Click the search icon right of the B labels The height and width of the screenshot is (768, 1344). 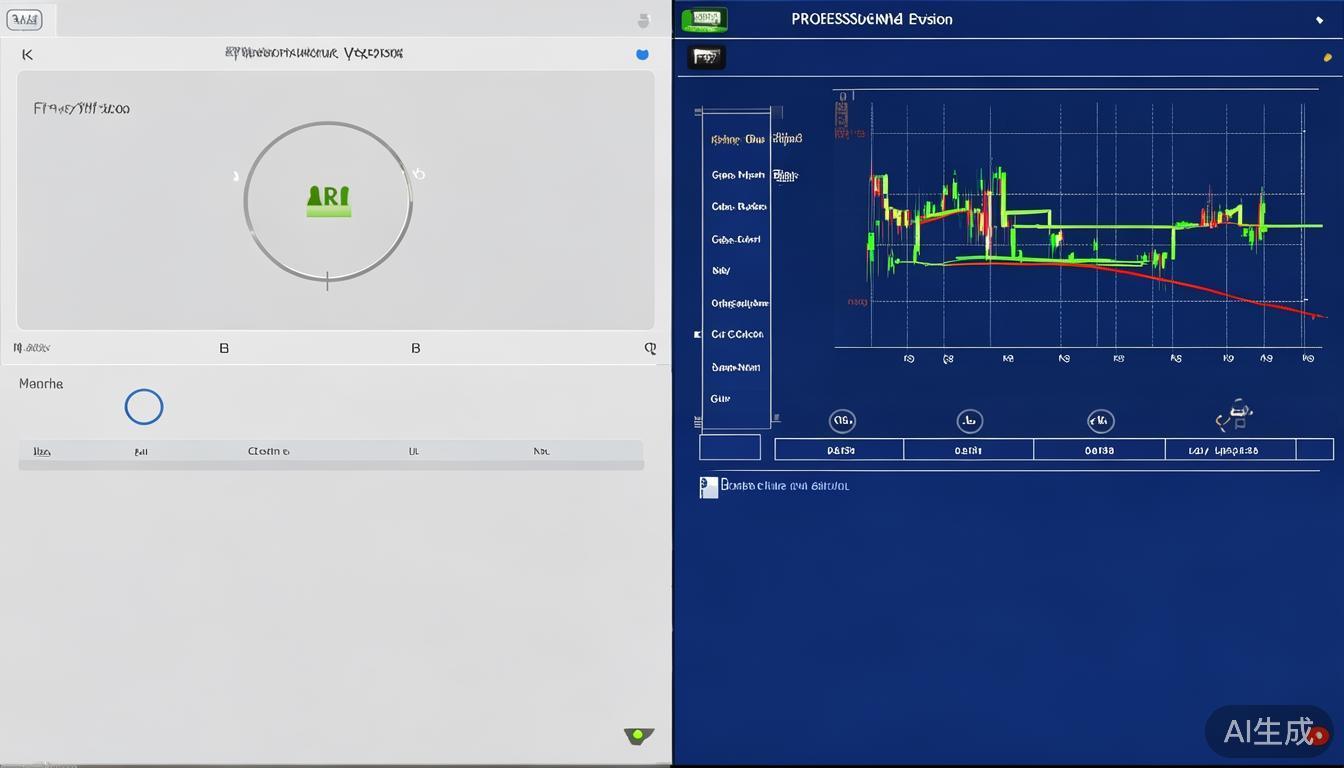[x=650, y=348]
